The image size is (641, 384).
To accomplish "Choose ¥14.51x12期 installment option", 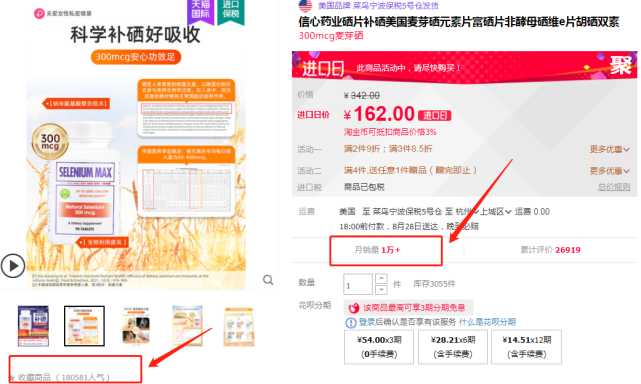I will (527, 347).
